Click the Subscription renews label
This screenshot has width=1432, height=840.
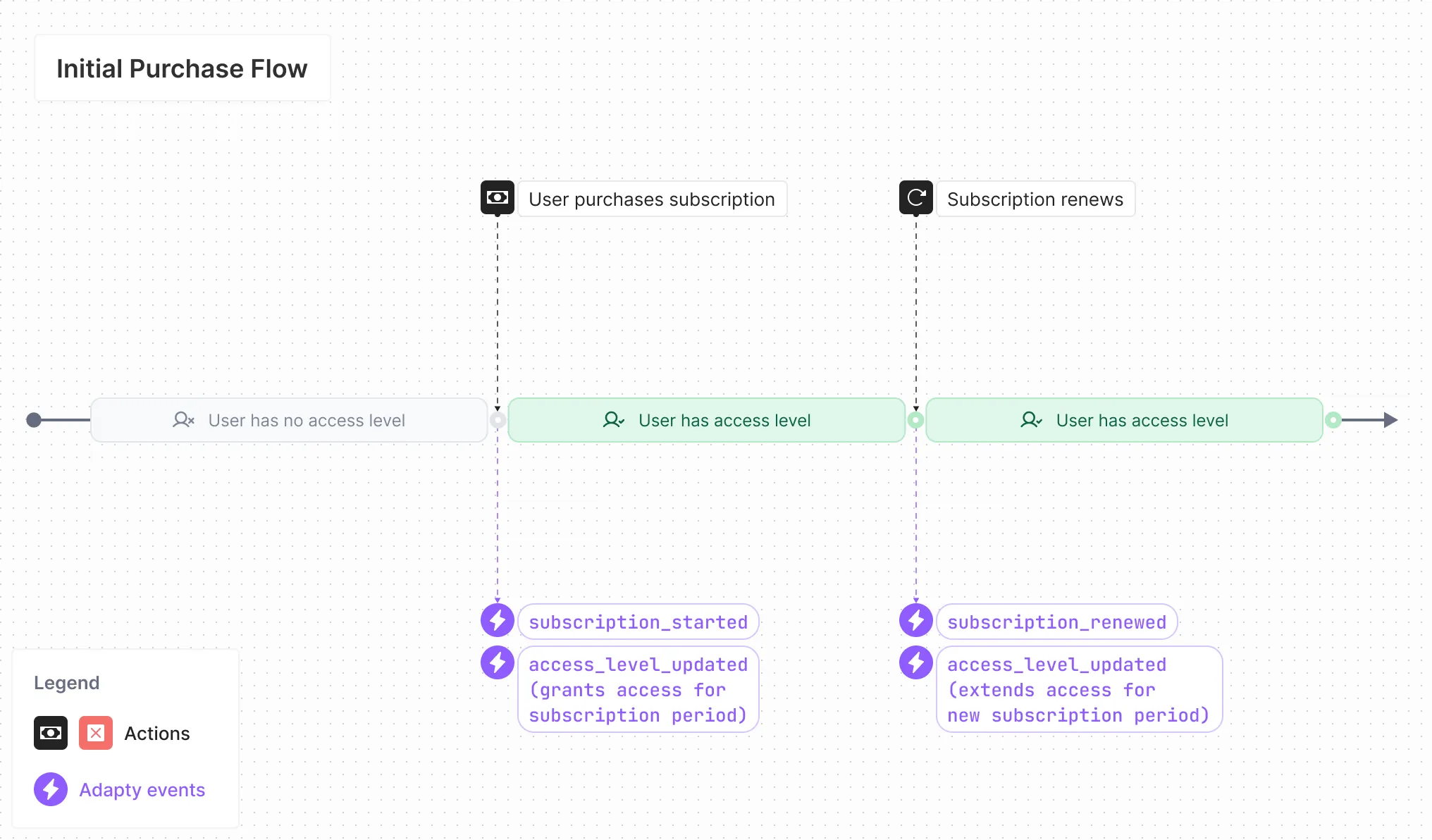tap(1035, 199)
